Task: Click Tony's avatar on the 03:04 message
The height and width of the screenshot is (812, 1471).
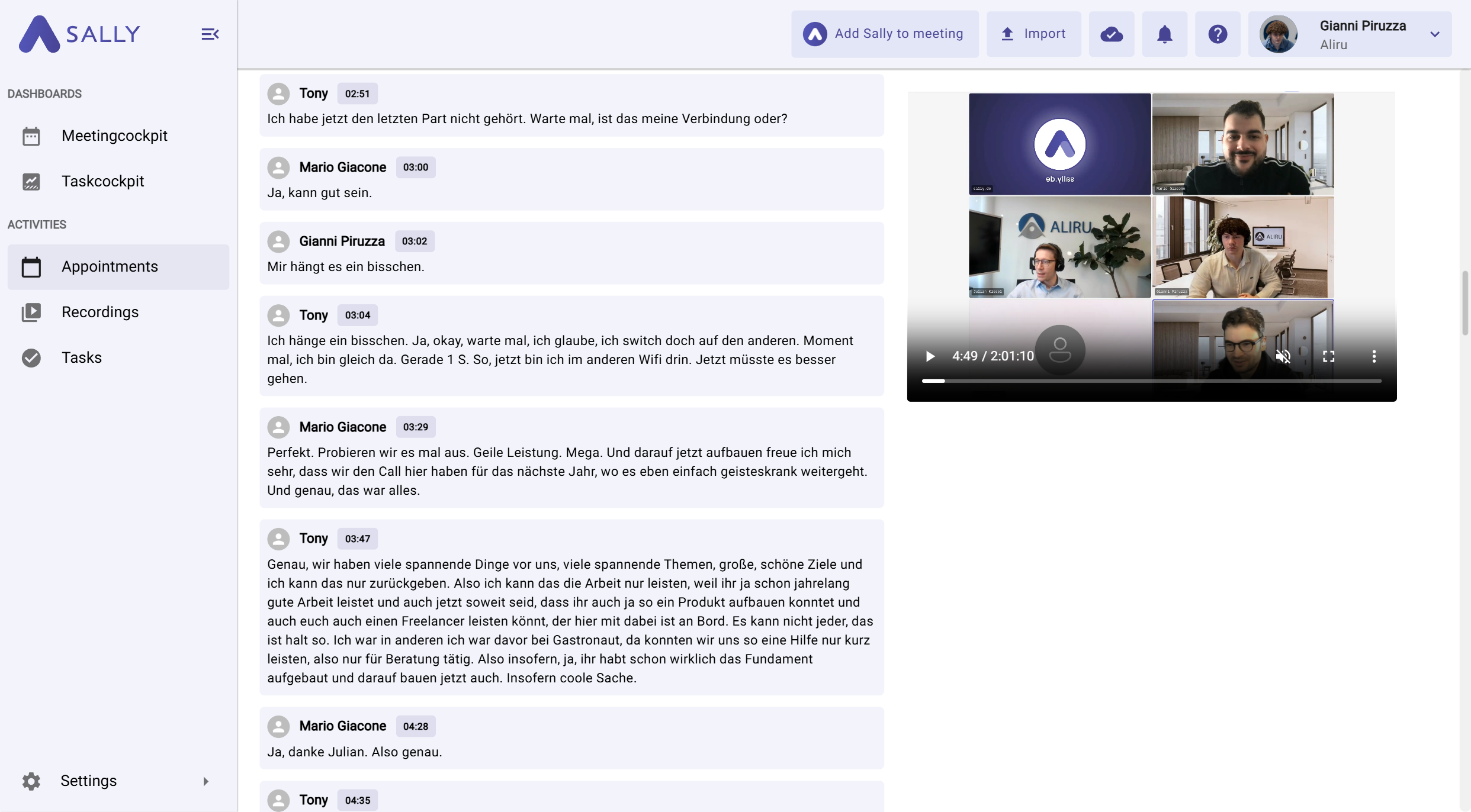Action: pyautogui.click(x=278, y=315)
